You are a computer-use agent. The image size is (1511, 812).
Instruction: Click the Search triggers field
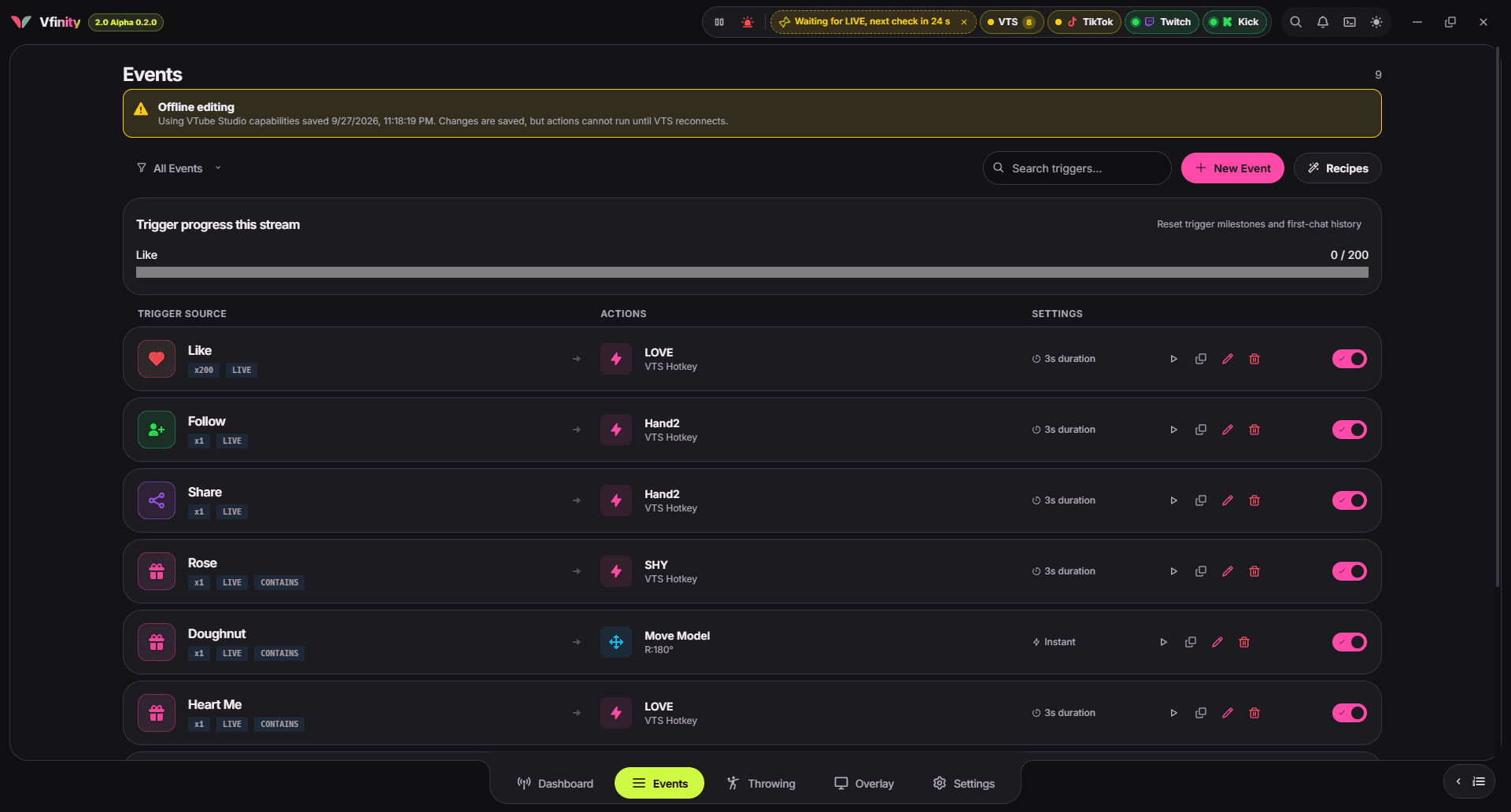tap(1077, 168)
